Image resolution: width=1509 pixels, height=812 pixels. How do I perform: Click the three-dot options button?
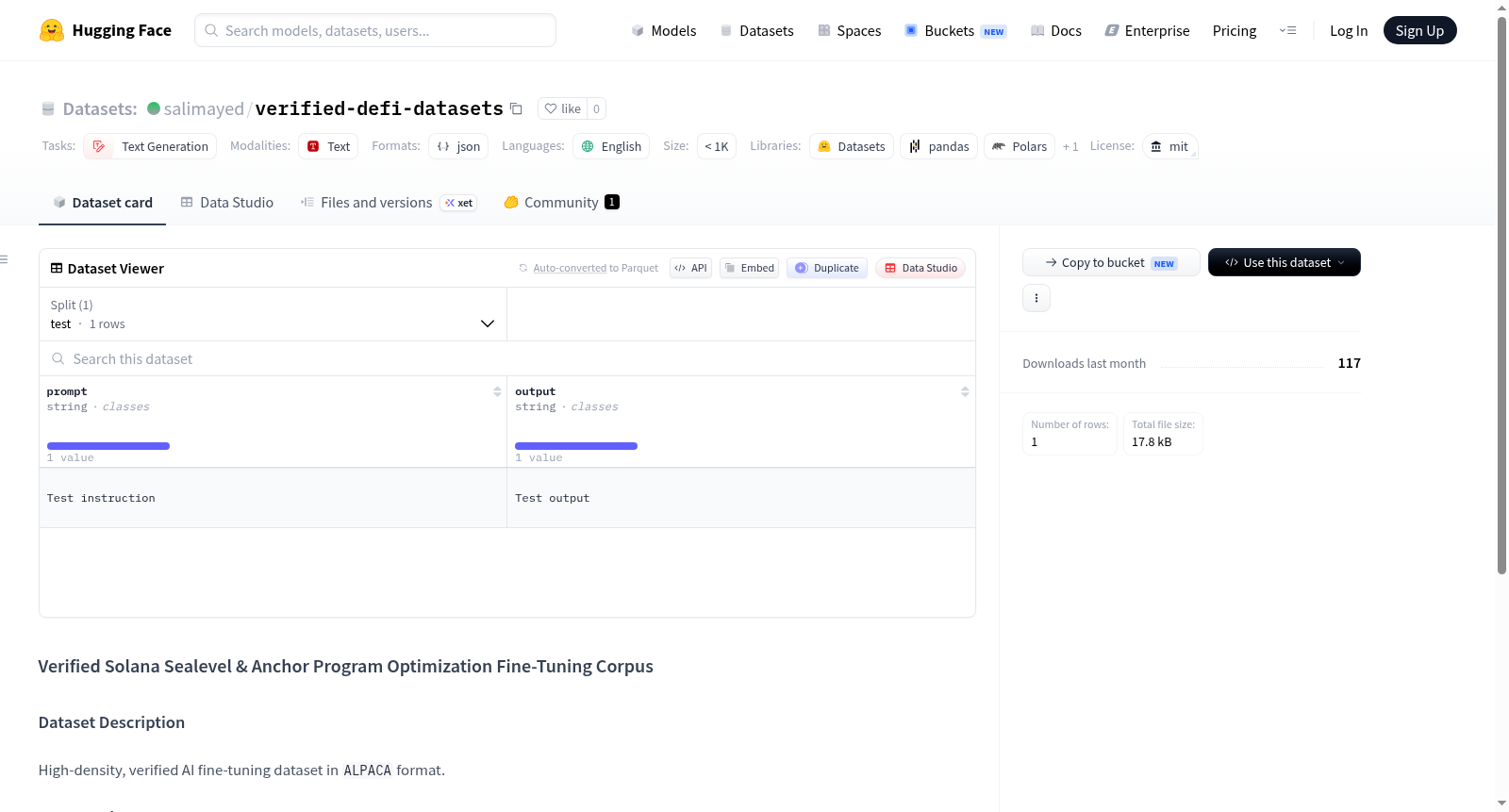click(1036, 298)
